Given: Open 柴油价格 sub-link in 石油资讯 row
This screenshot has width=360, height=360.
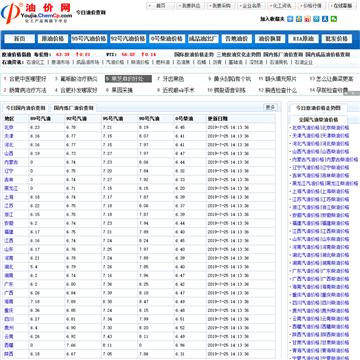Looking at the screenshot, I should [x=140, y=62].
